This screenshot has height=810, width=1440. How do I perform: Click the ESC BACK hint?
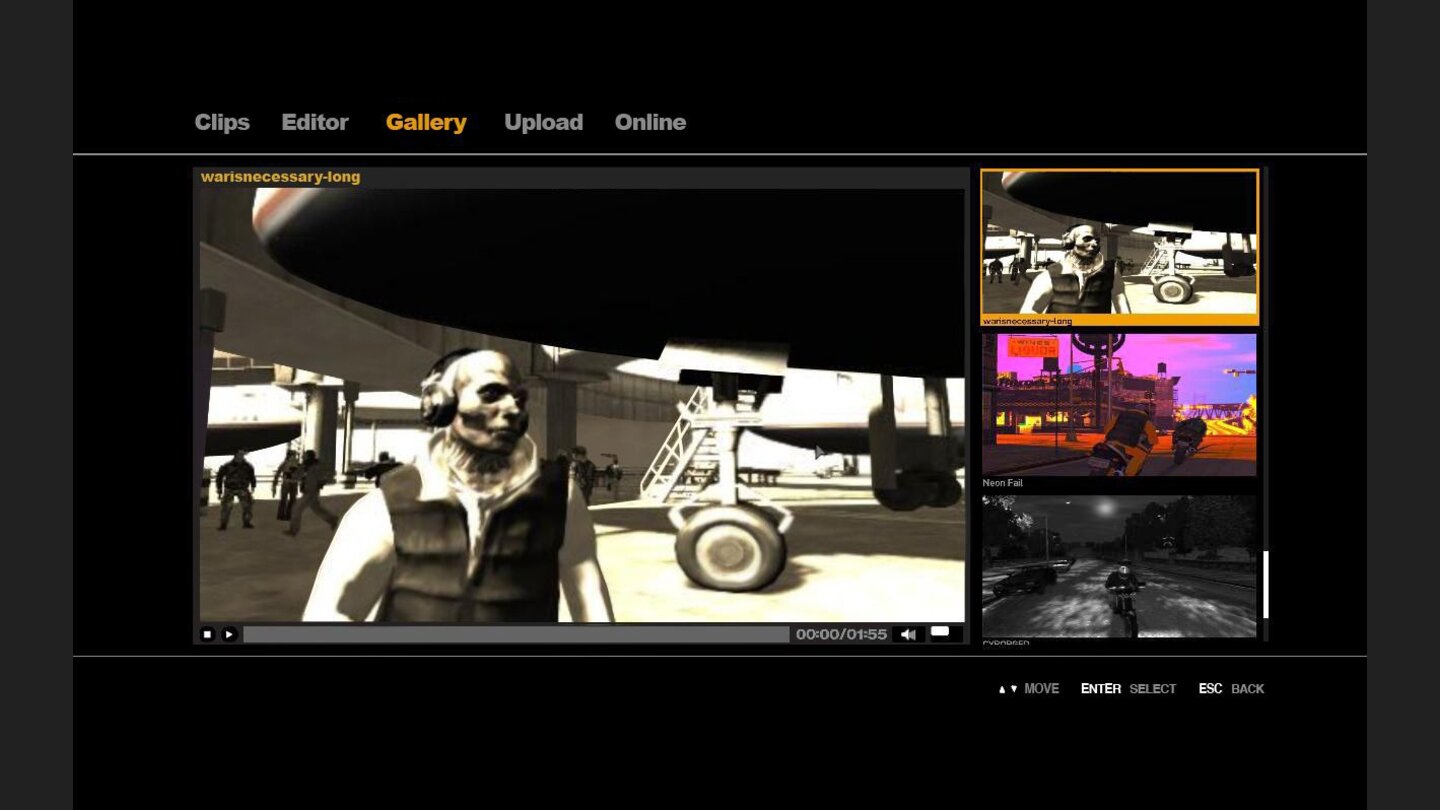[x=1231, y=689]
